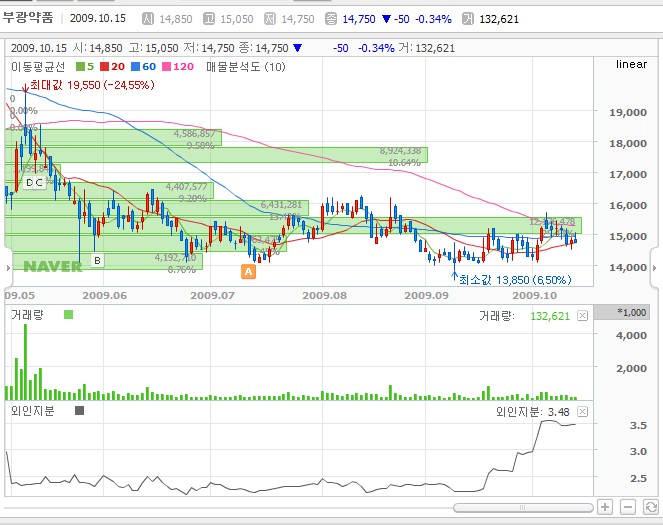Click the orange A event marker

pyautogui.click(x=249, y=271)
